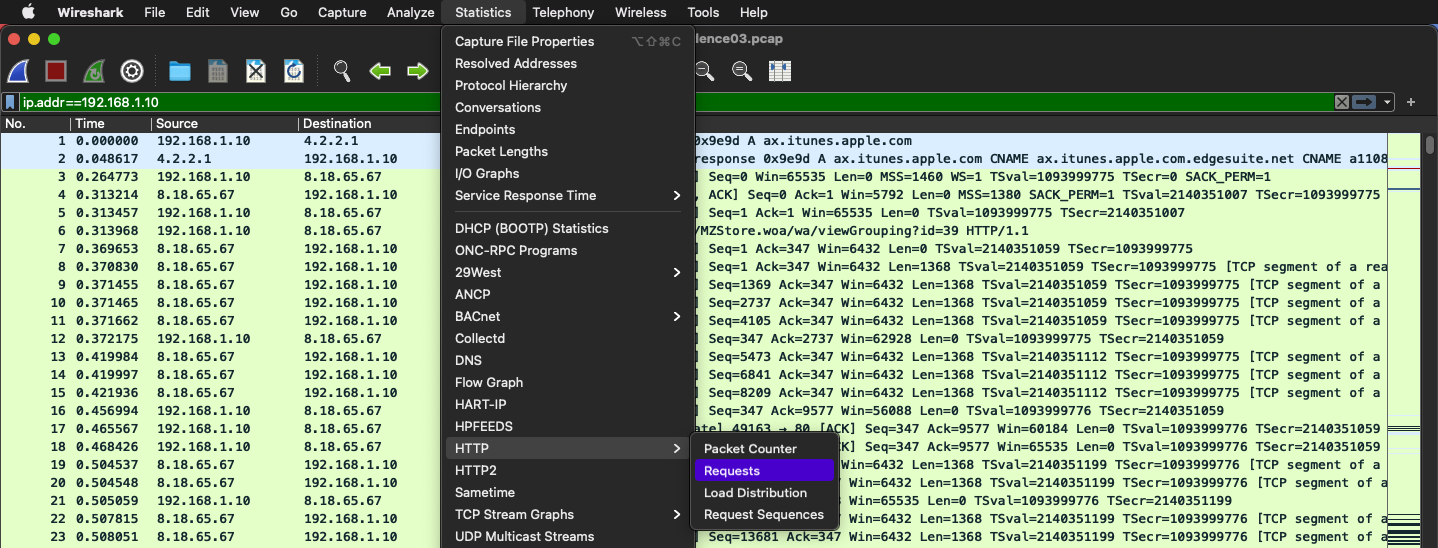Open Capture File Properties

[x=568, y=42]
